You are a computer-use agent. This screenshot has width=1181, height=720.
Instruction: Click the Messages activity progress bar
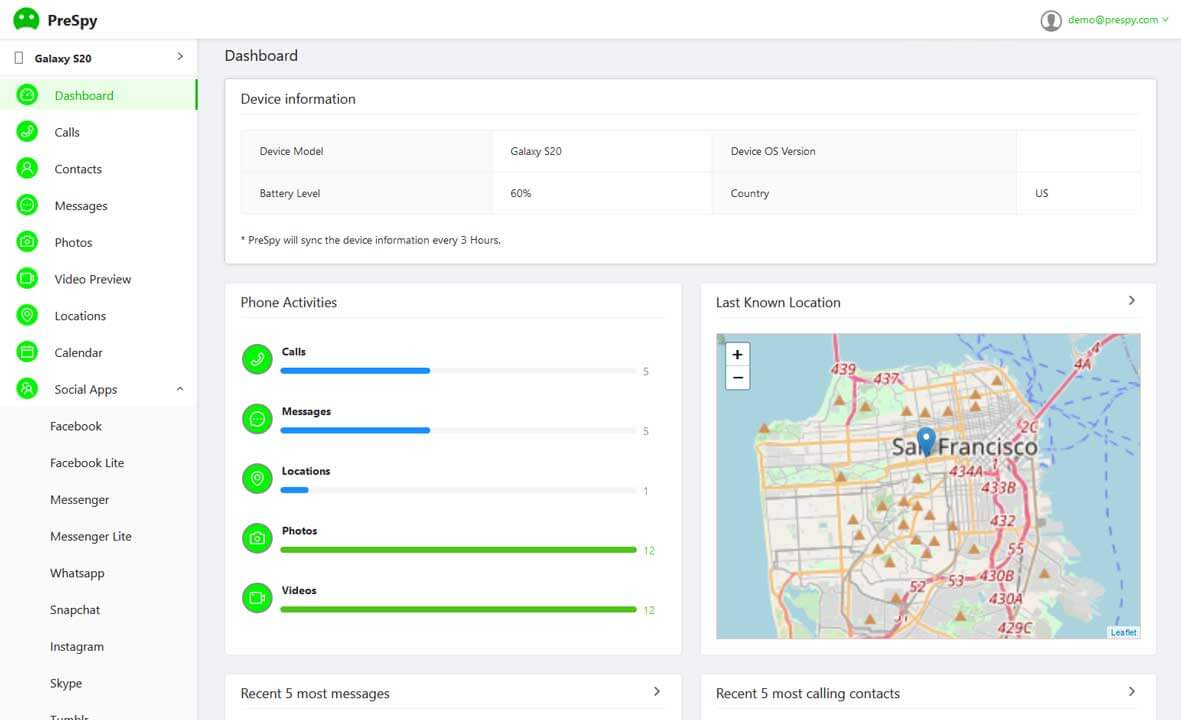pyautogui.click(x=458, y=430)
